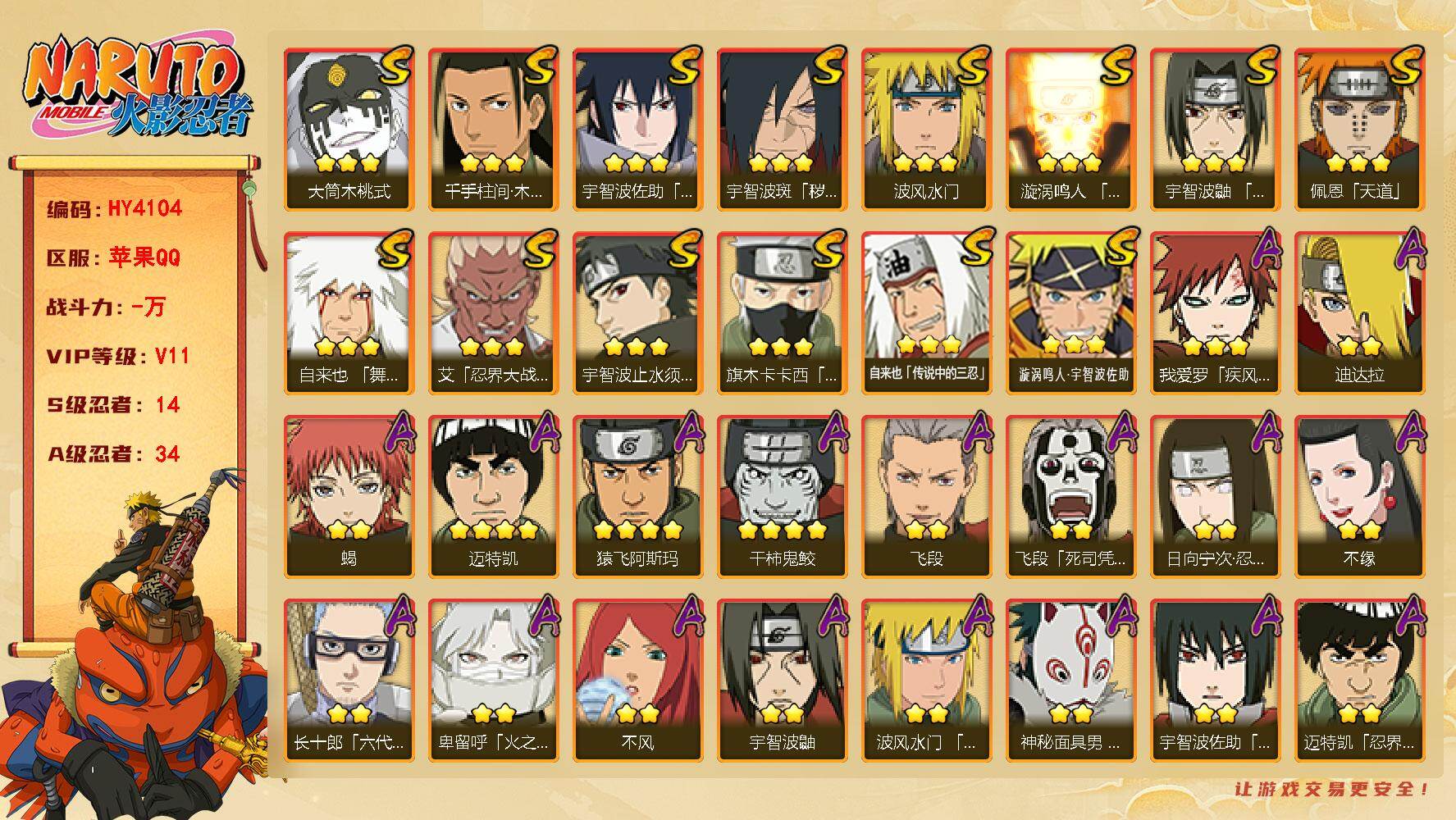Click the 让游戏交易更安全 slogan text
The width and height of the screenshot is (1456, 820).
pyautogui.click(x=1332, y=789)
